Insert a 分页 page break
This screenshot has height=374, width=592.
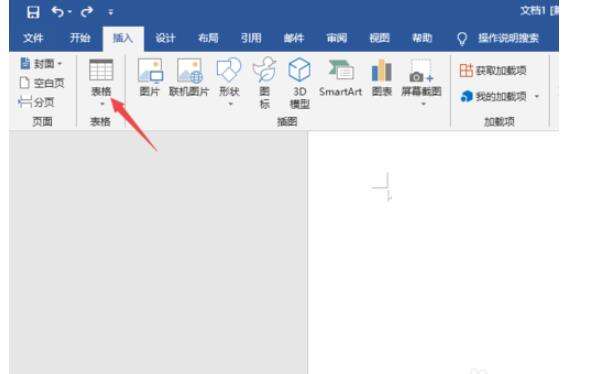[x=36, y=102]
